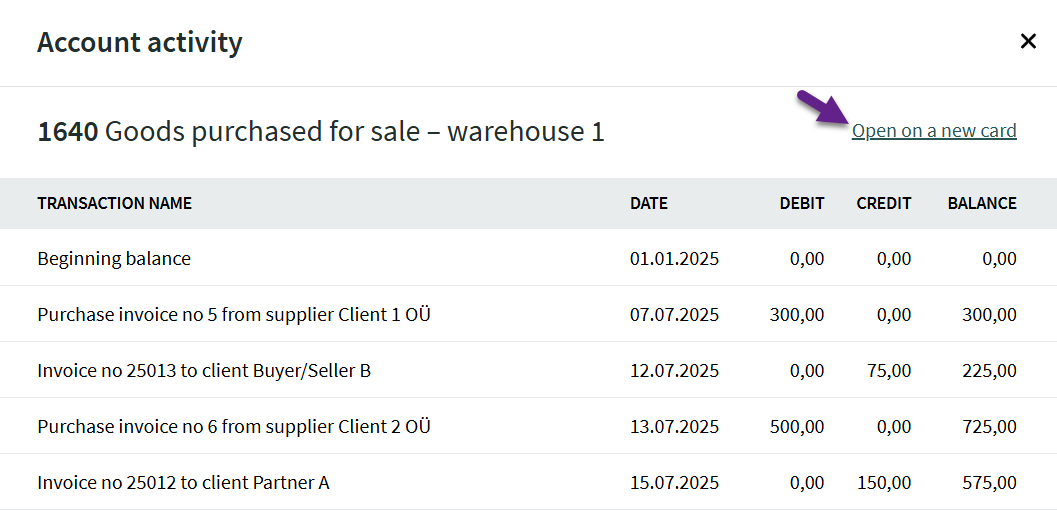The width and height of the screenshot is (1057, 510).
Task: Open Invoice no 25013 to Buyer/Seller B
Action: [204, 371]
